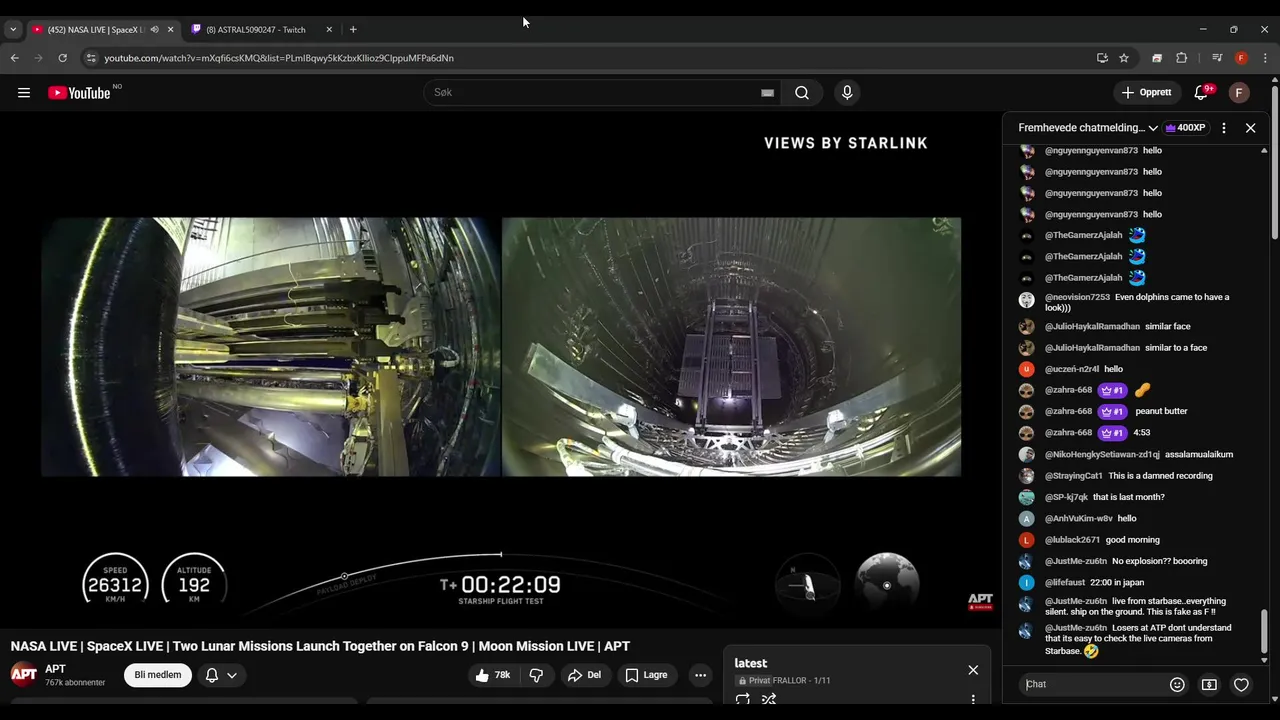Dislike the video with thumbs down

[x=536, y=675]
